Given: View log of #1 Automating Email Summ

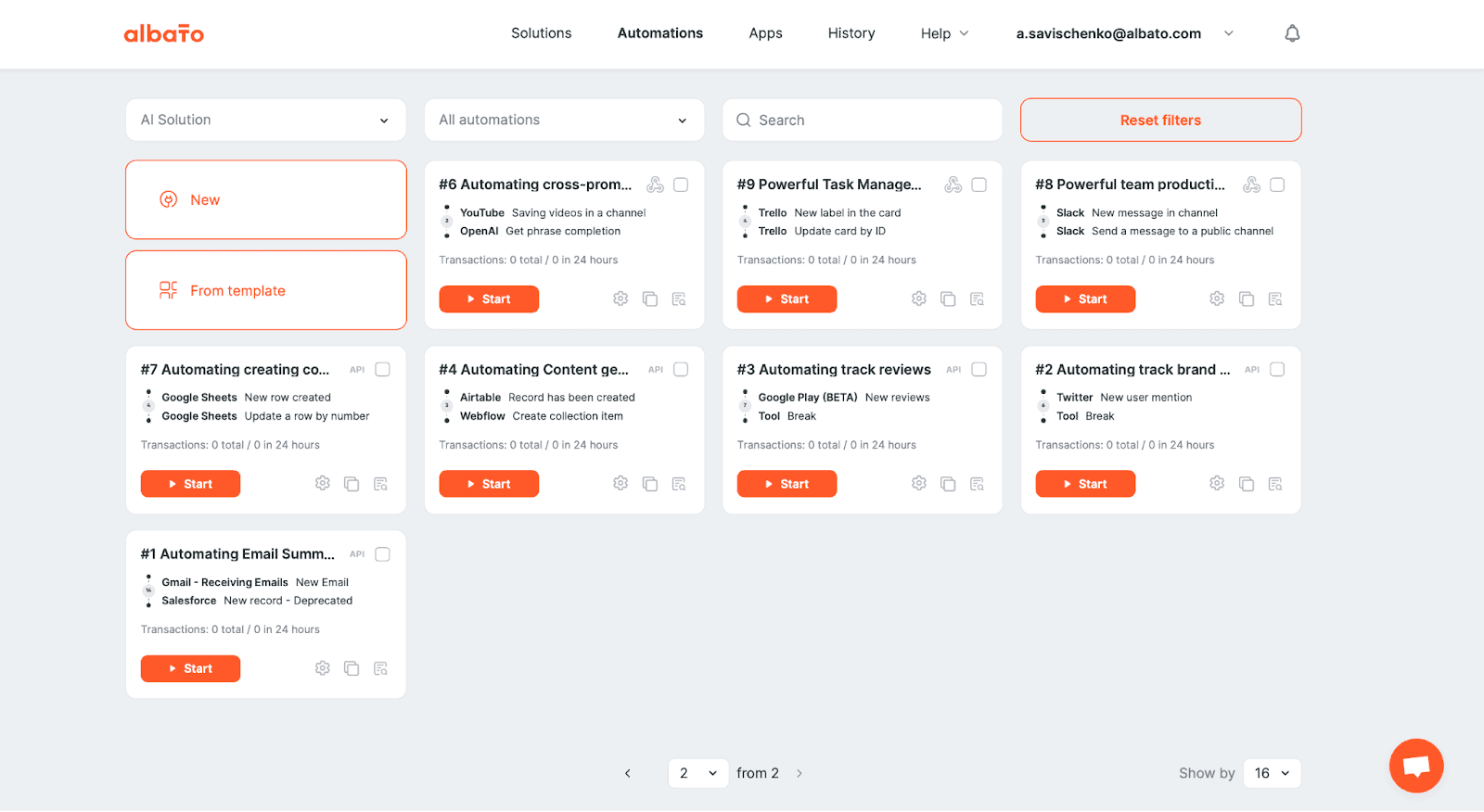Looking at the screenshot, I should [x=380, y=668].
